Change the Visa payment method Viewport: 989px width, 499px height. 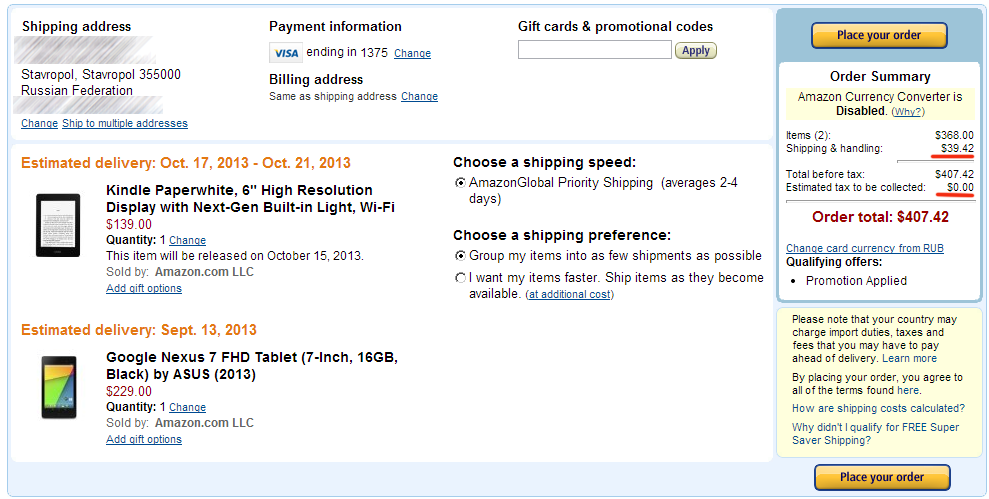(412, 53)
